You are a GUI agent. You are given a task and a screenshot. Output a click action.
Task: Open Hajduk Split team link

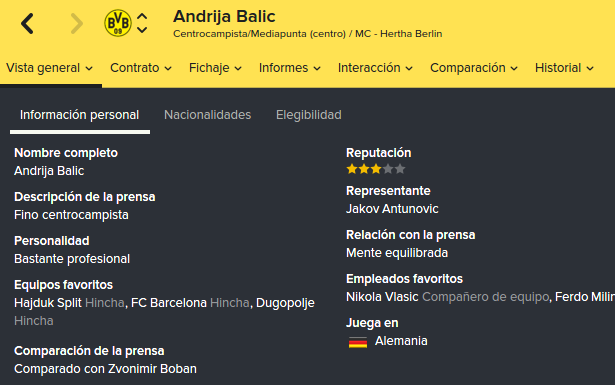coord(48,303)
